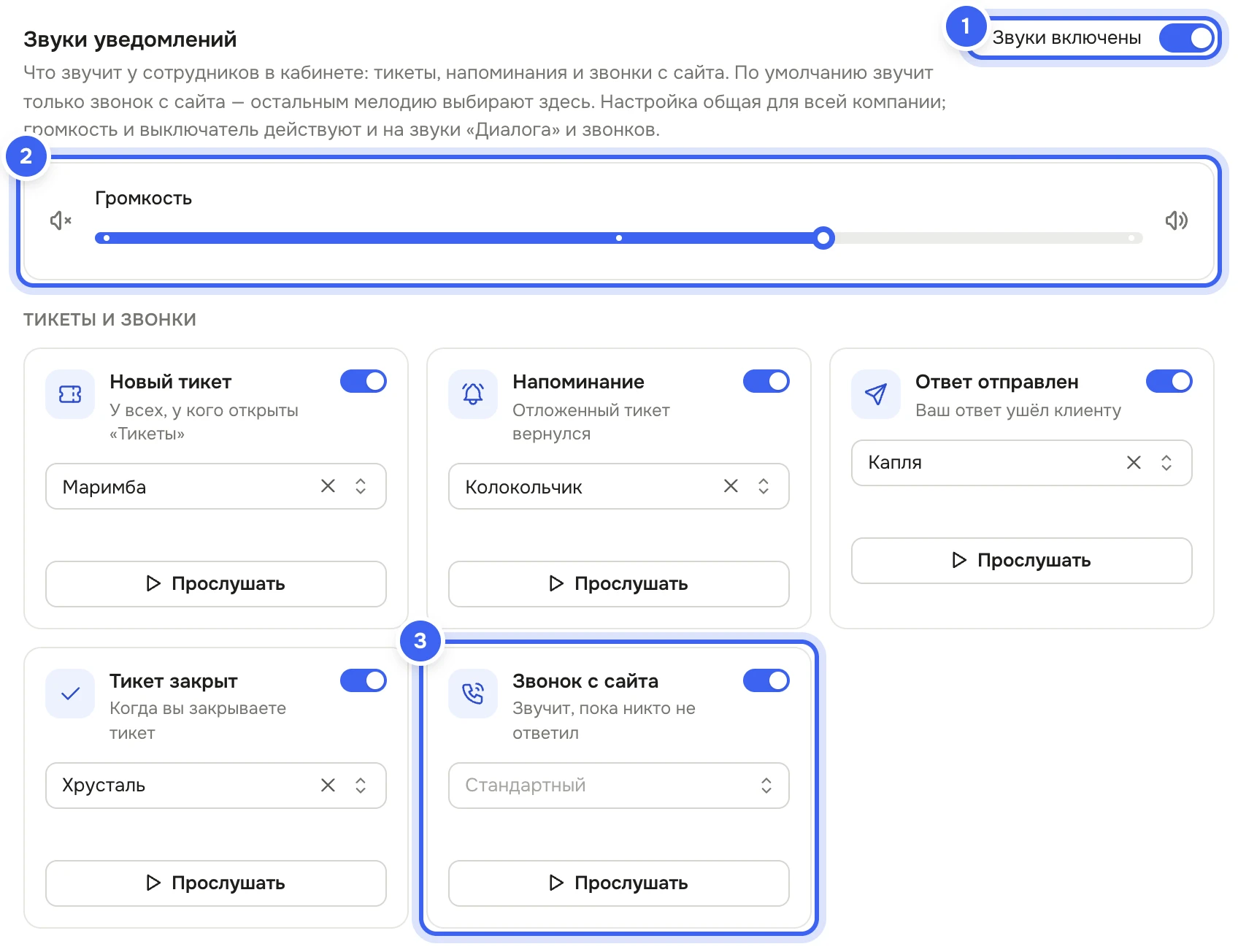The image size is (1238, 952).
Task: Preview the Тикет закрыт sound
Action: point(216,883)
